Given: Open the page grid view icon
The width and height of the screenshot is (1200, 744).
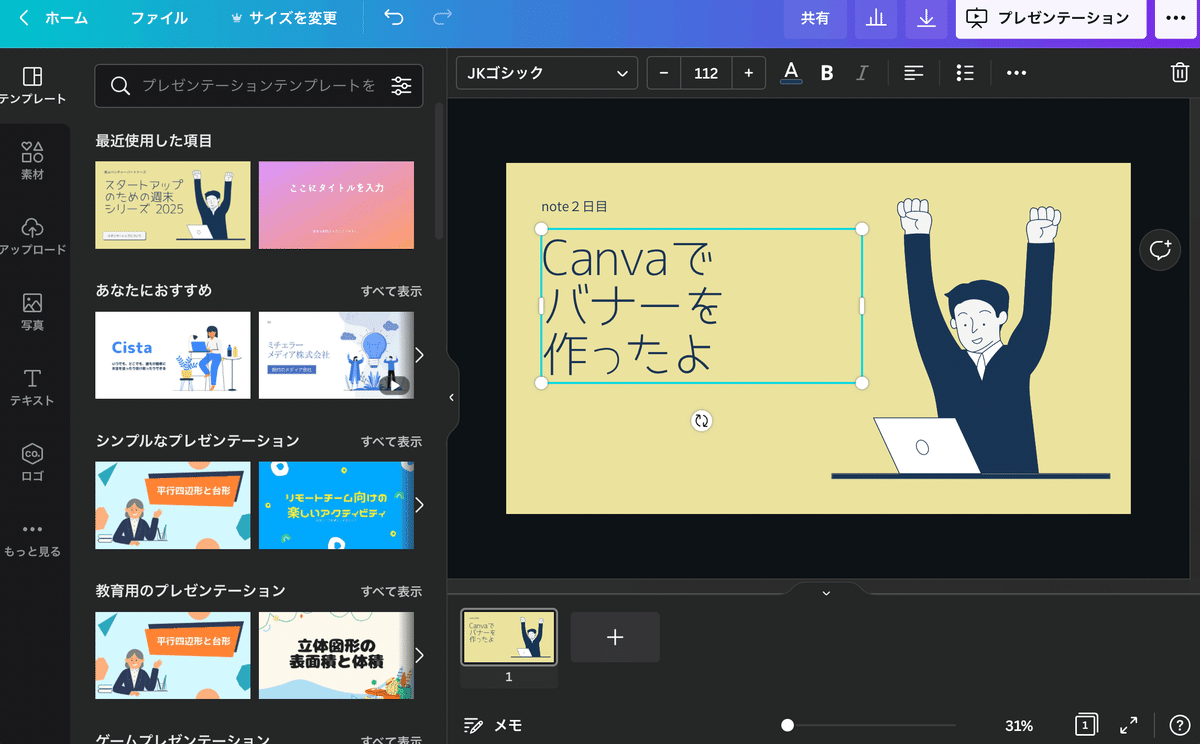Looking at the screenshot, I should coord(1086,725).
